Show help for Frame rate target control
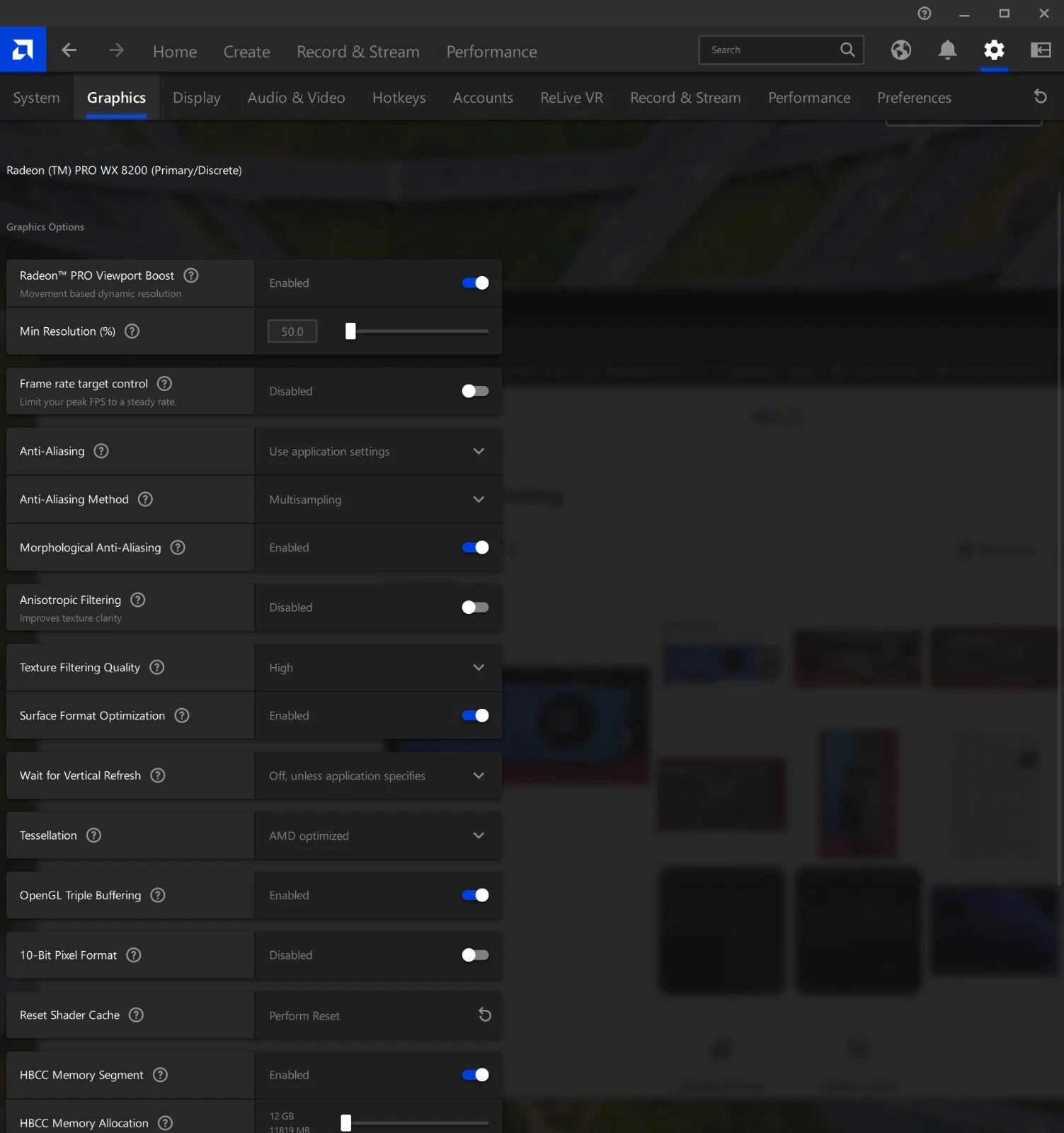Image resolution: width=1064 pixels, height=1133 pixels. pyautogui.click(x=164, y=383)
